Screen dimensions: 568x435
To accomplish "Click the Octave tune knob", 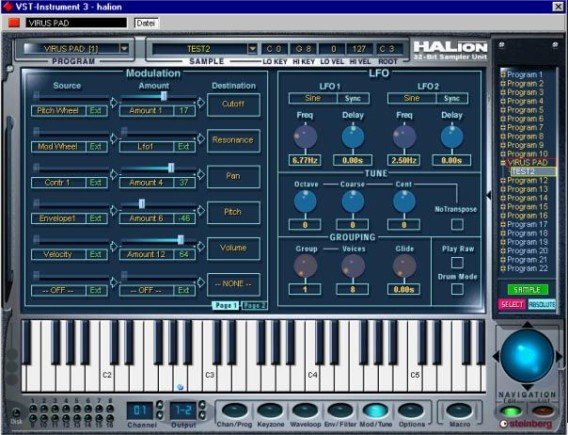I will (x=305, y=201).
